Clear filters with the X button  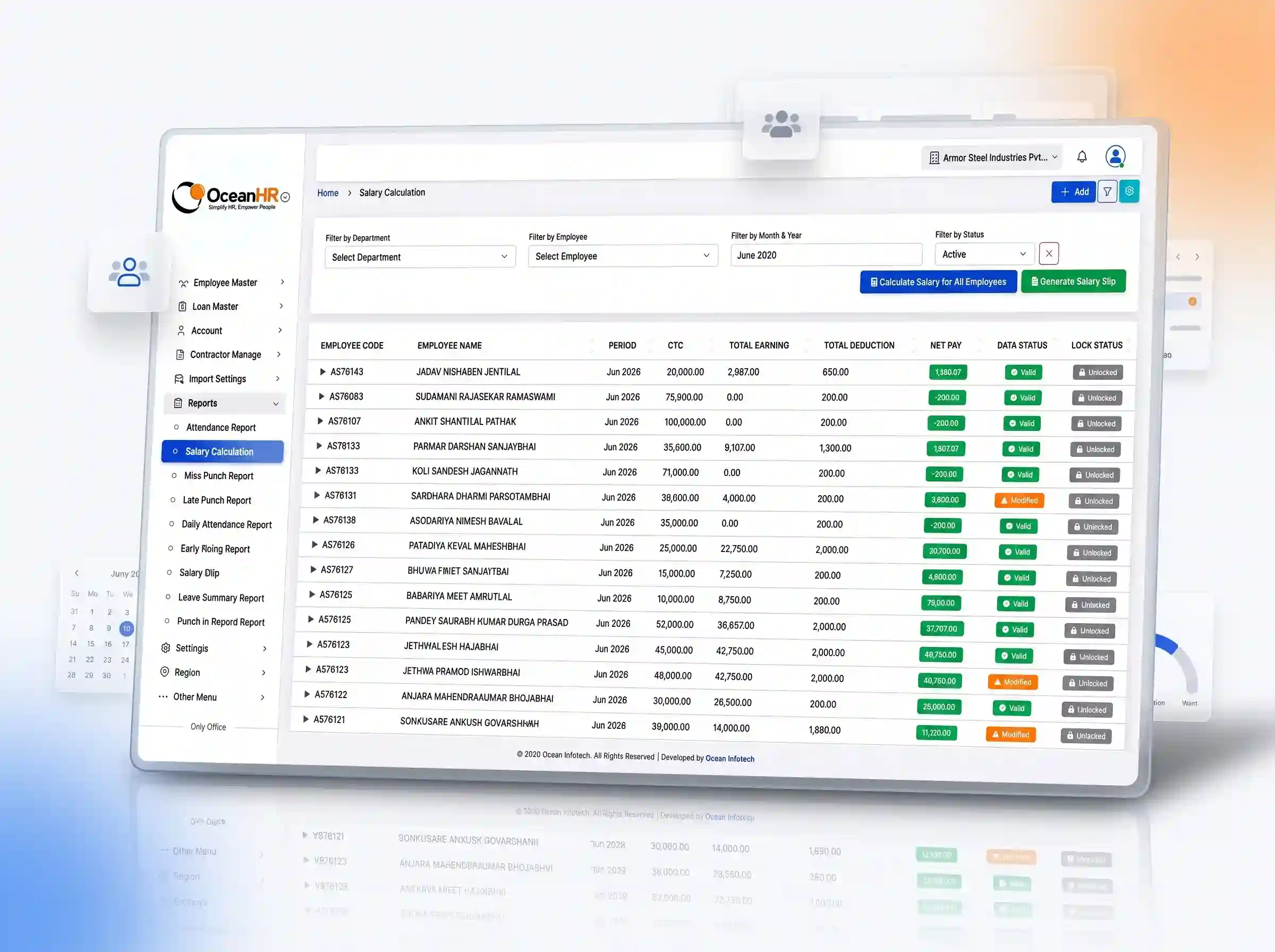point(1049,253)
